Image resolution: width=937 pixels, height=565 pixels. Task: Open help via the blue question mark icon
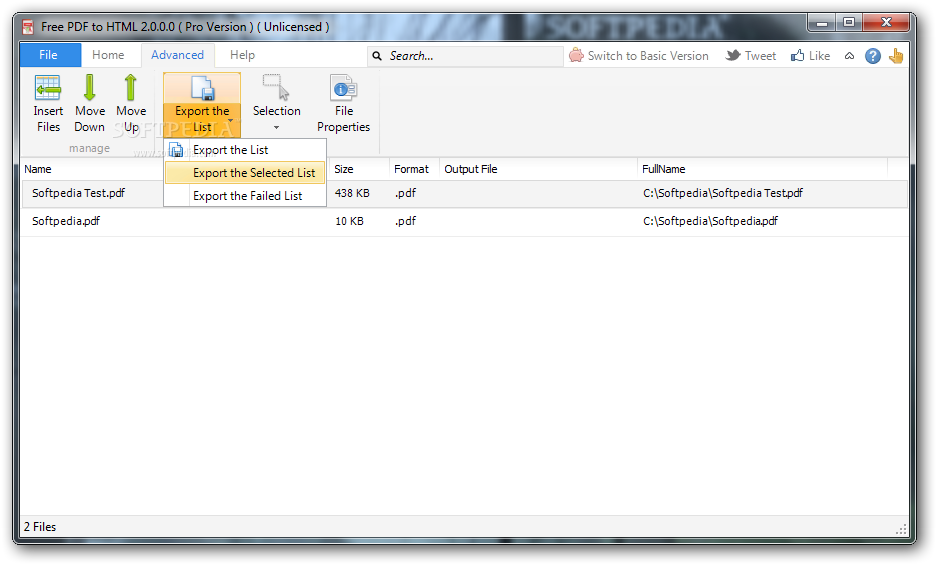coord(872,56)
